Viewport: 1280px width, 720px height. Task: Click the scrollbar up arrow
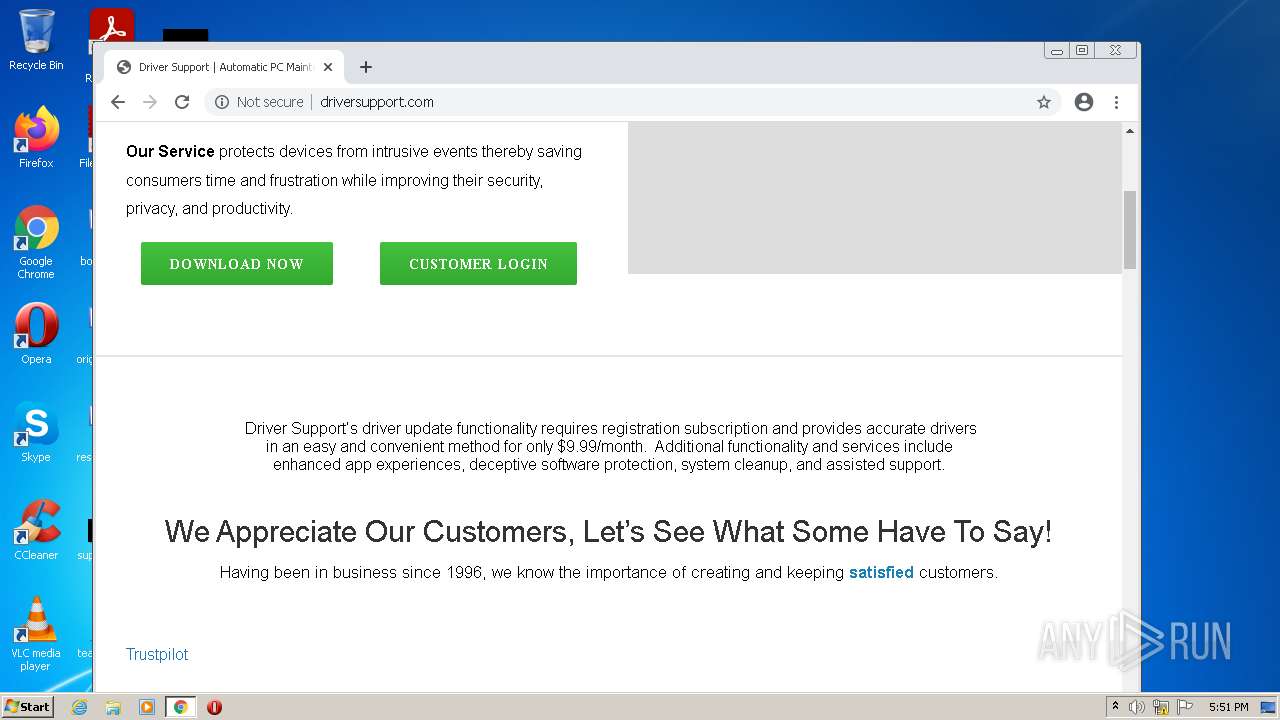click(x=1130, y=131)
